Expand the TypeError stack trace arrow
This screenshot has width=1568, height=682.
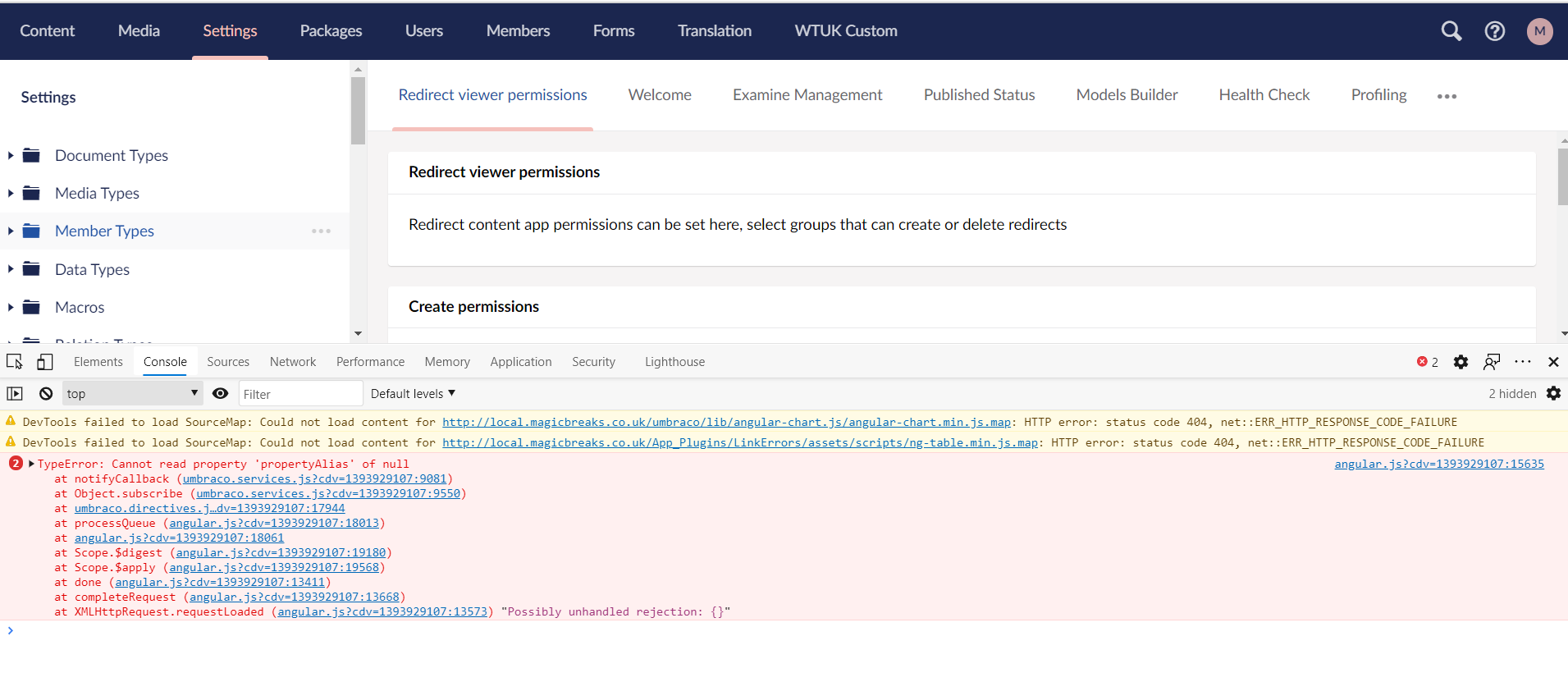pyautogui.click(x=31, y=465)
